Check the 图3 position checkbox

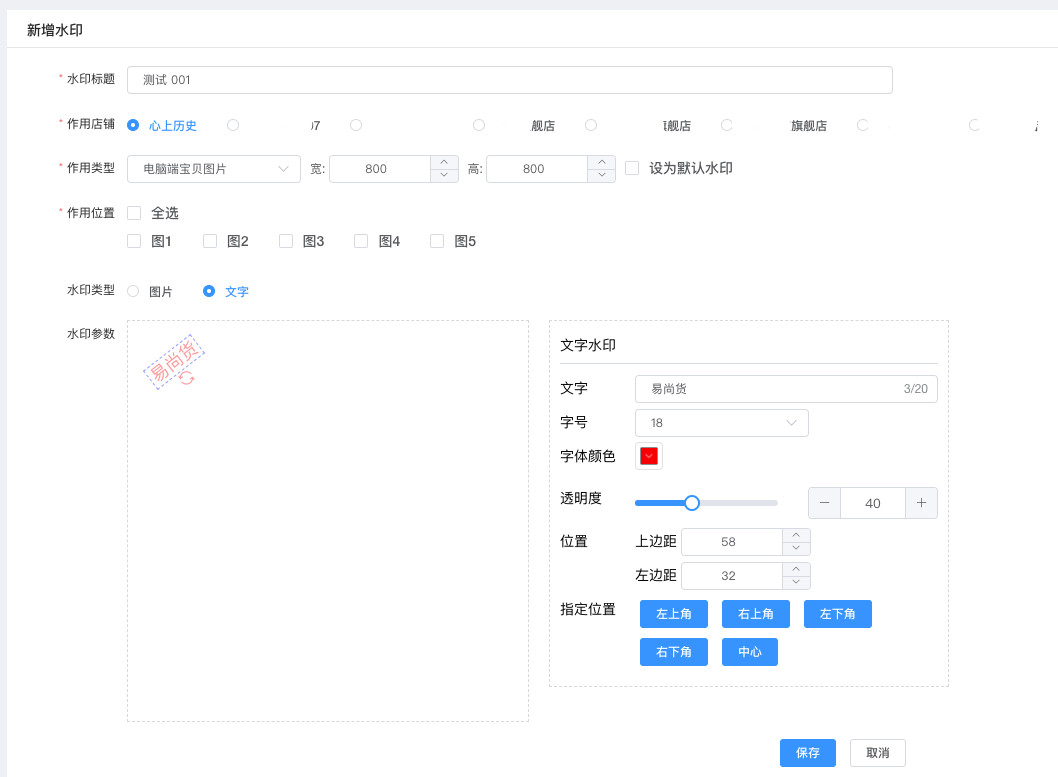coord(286,241)
